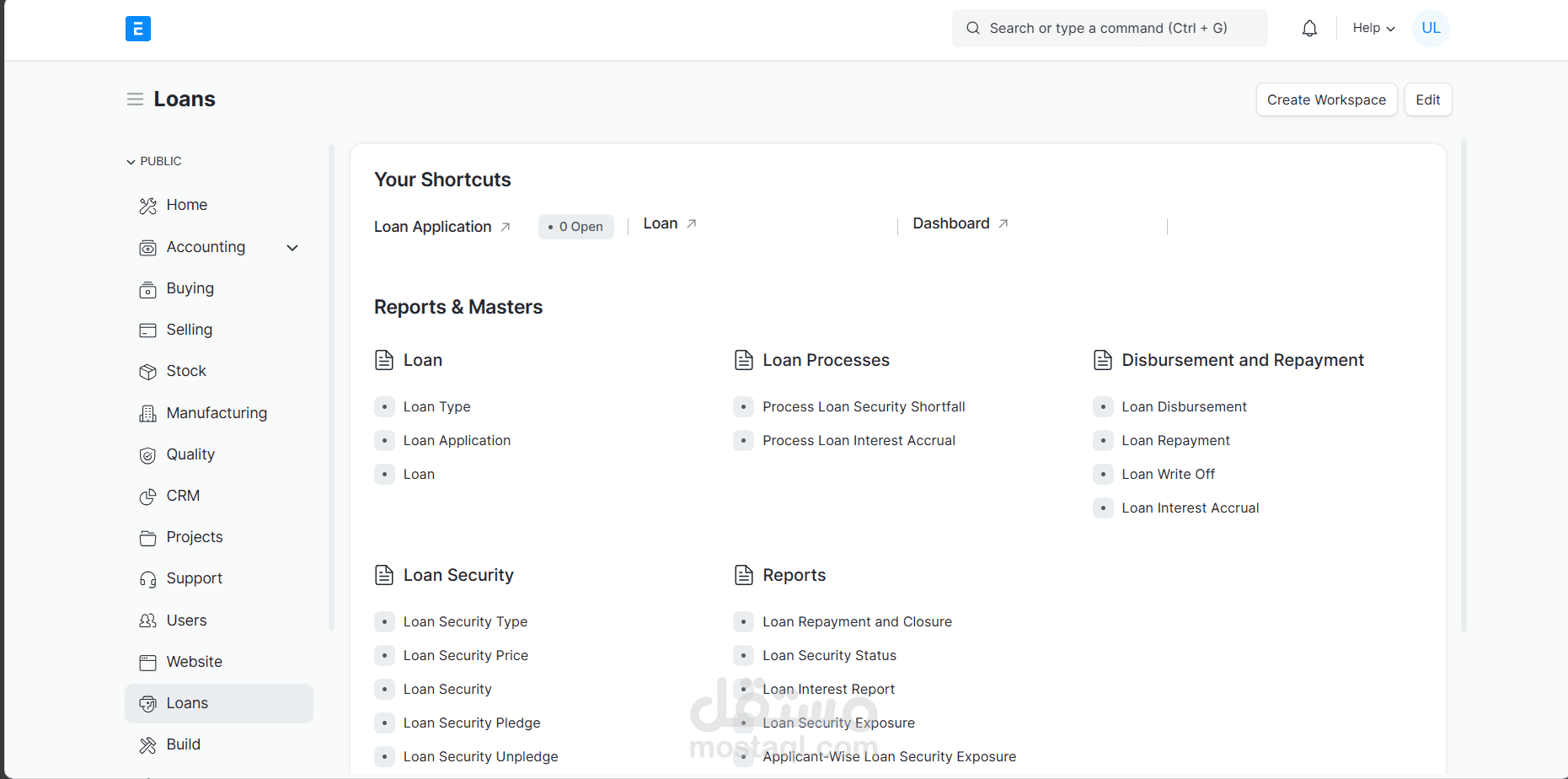Image resolution: width=1568 pixels, height=779 pixels.
Task: Open the Loan Disbursement link
Action: click(1184, 406)
